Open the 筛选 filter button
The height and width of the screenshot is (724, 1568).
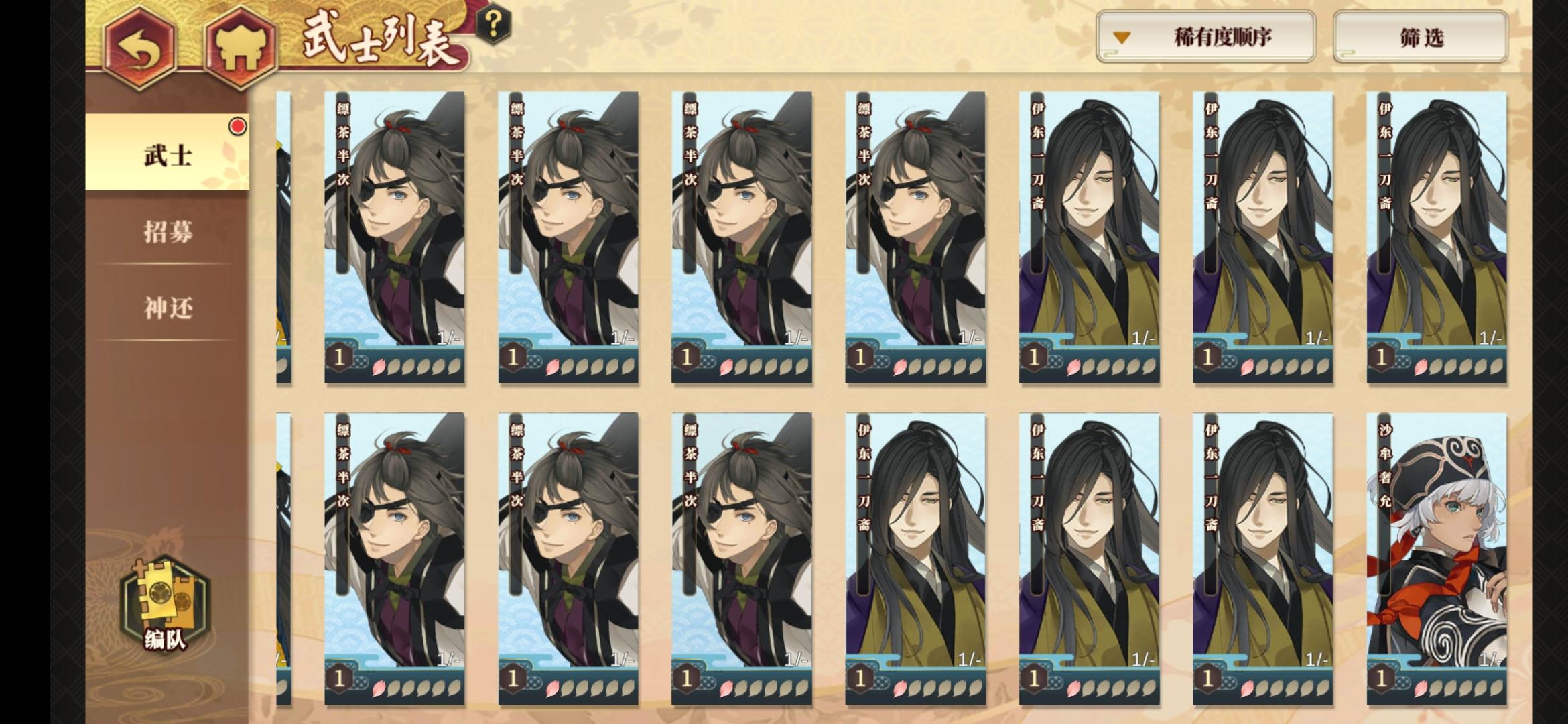[x=1421, y=38]
